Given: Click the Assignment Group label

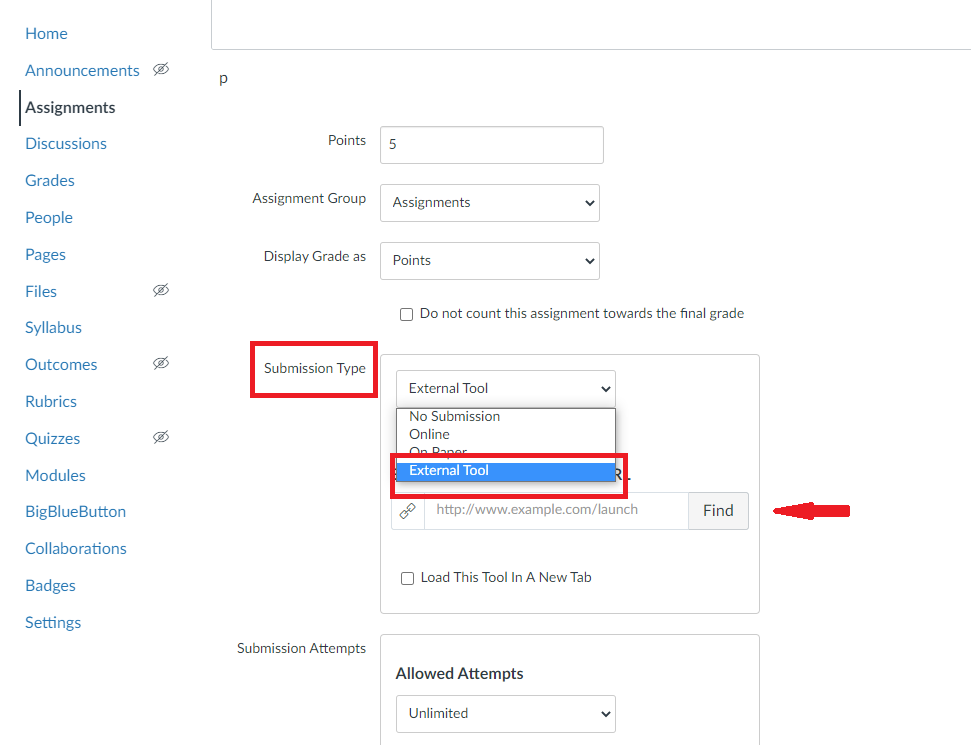Looking at the screenshot, I should coord(309,199).
